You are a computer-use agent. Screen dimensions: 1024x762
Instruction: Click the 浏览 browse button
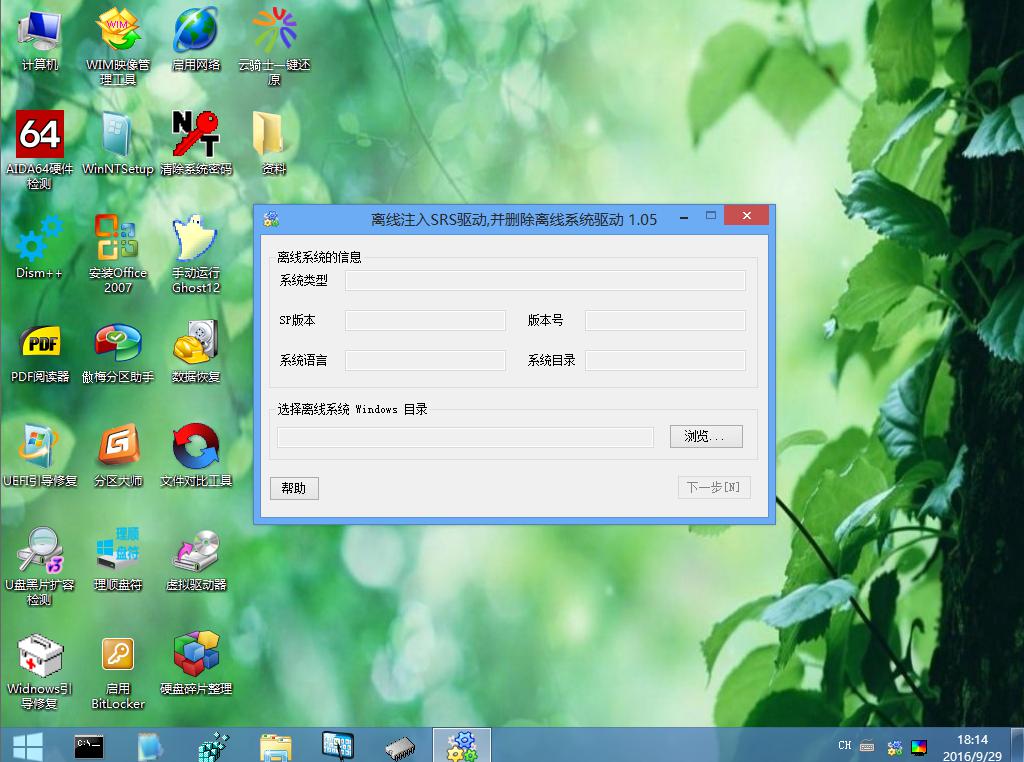coord(705,436)
